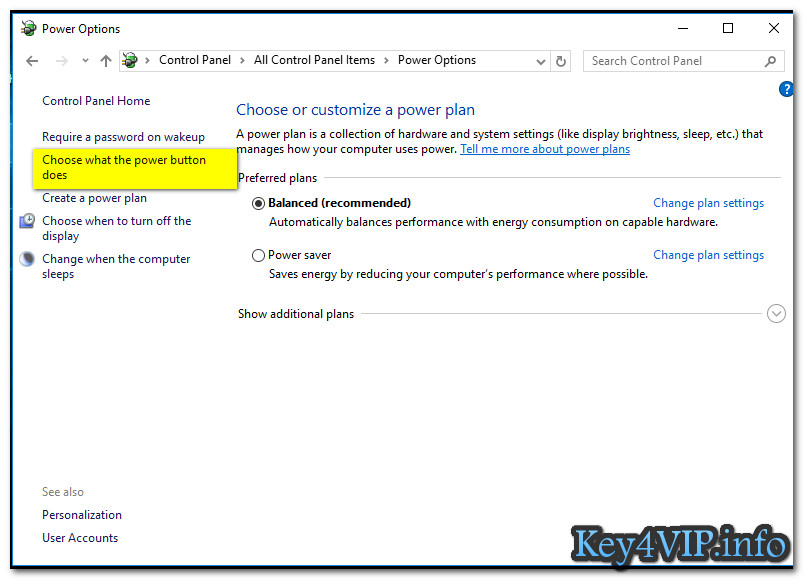Select Control Panel in breadcrumb
The height and width of the screenshot is (580, 804).
tap(195, 60)
